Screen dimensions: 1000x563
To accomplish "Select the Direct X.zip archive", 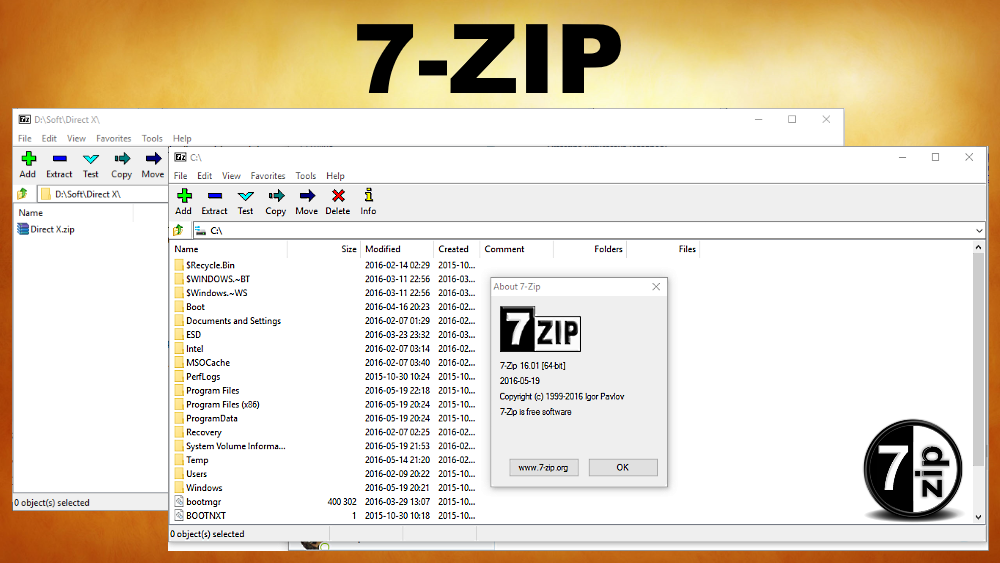I will click(46, 229).
